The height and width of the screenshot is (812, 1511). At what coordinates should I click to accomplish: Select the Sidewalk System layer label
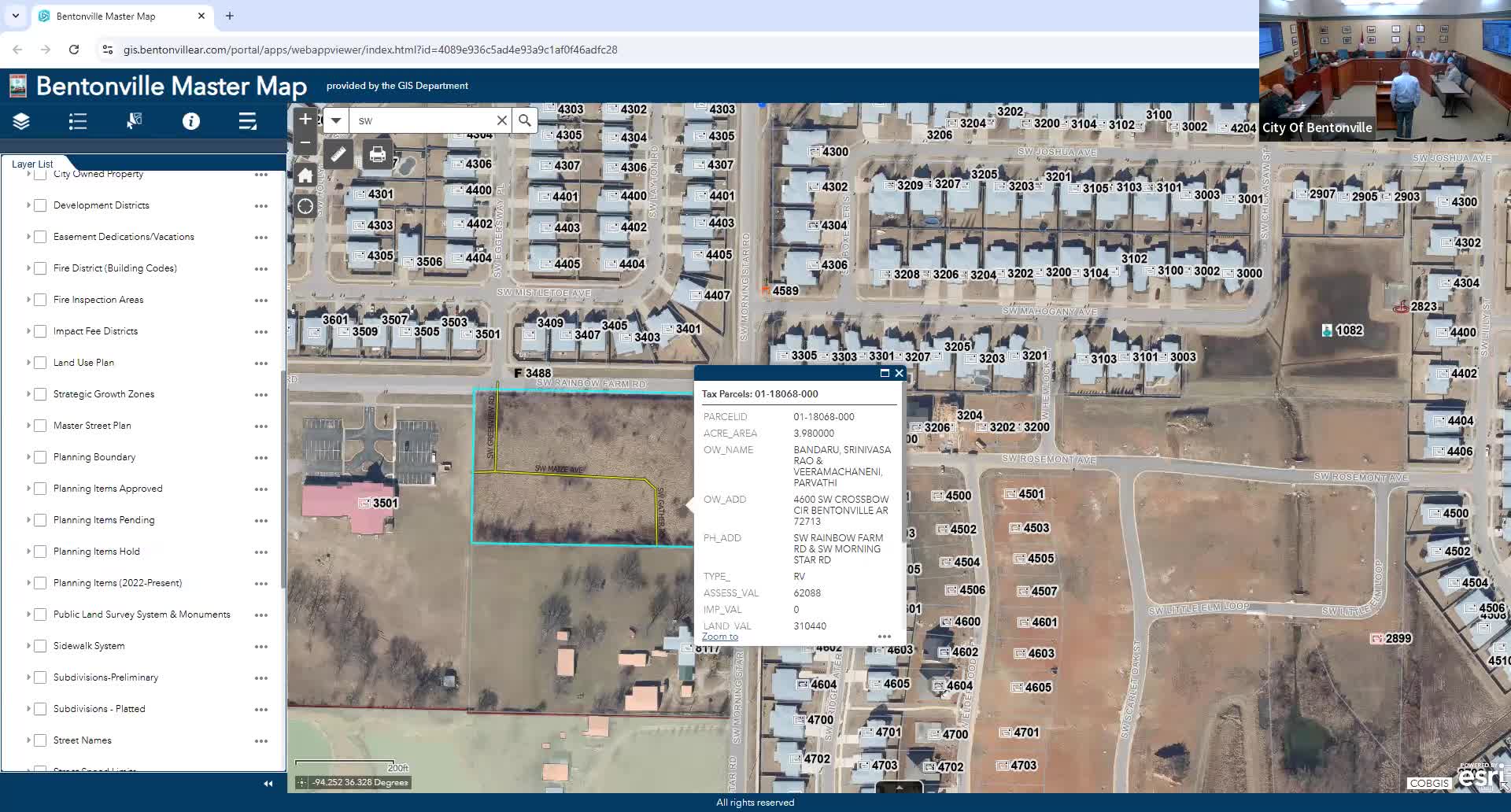pyautogui.click(x=89, y=646)
